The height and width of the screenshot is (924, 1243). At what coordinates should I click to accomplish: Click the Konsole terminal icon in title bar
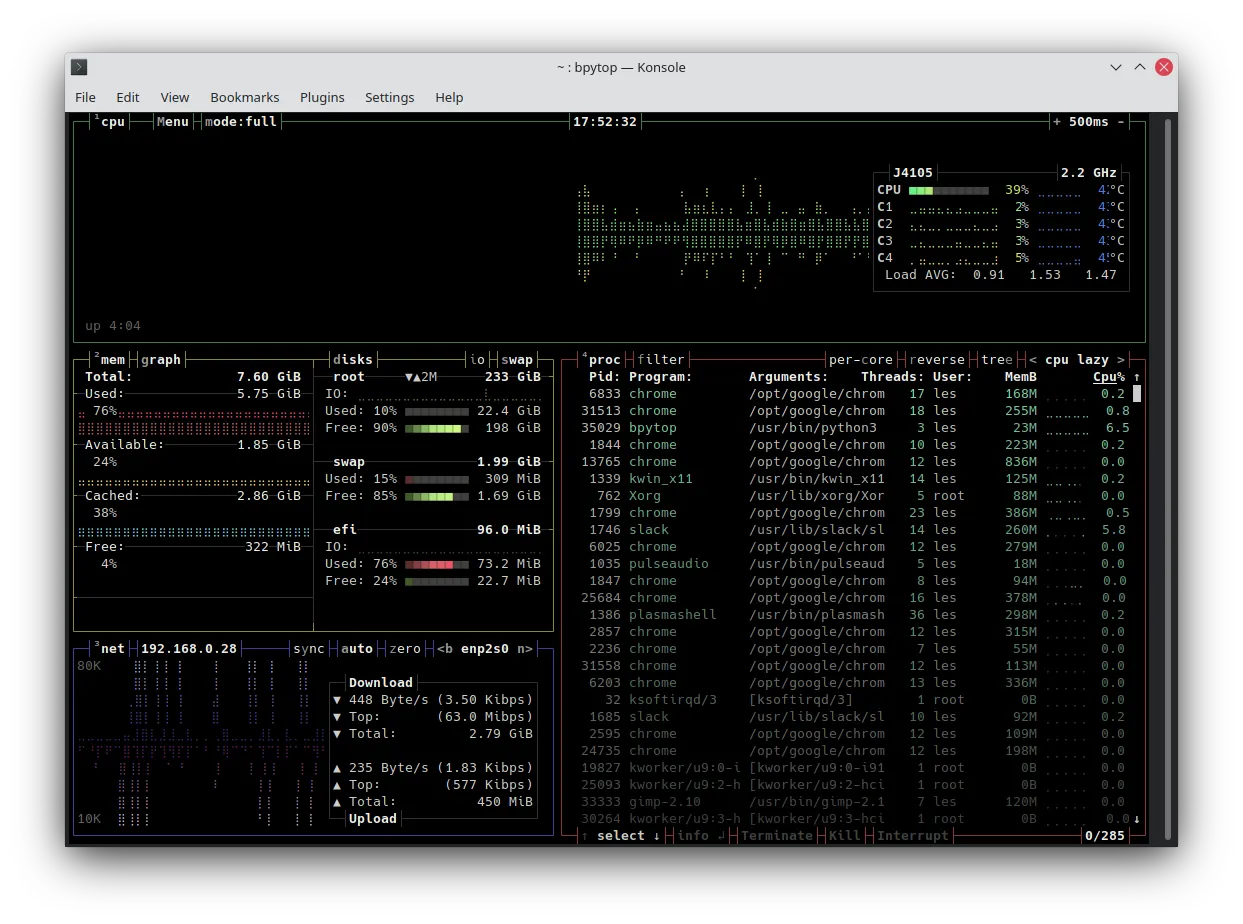pos(80,67)
